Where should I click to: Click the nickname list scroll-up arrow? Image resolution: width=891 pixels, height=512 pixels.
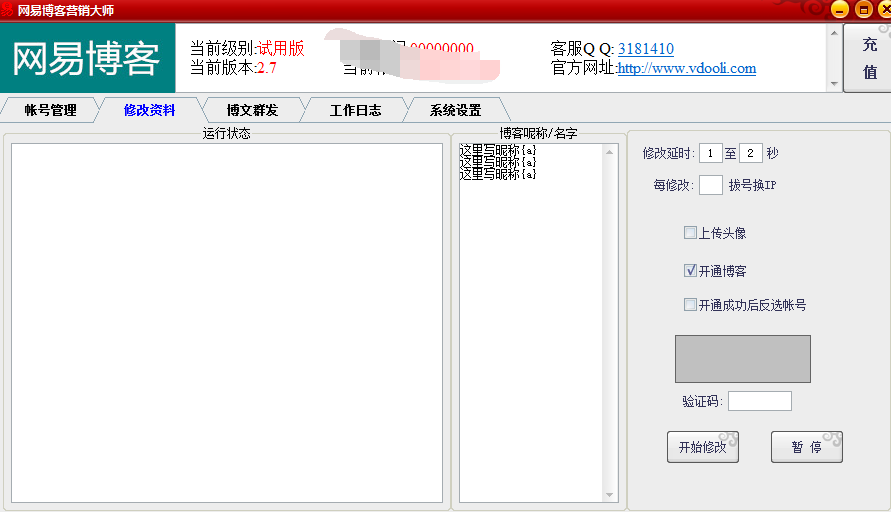coord(610,152)
